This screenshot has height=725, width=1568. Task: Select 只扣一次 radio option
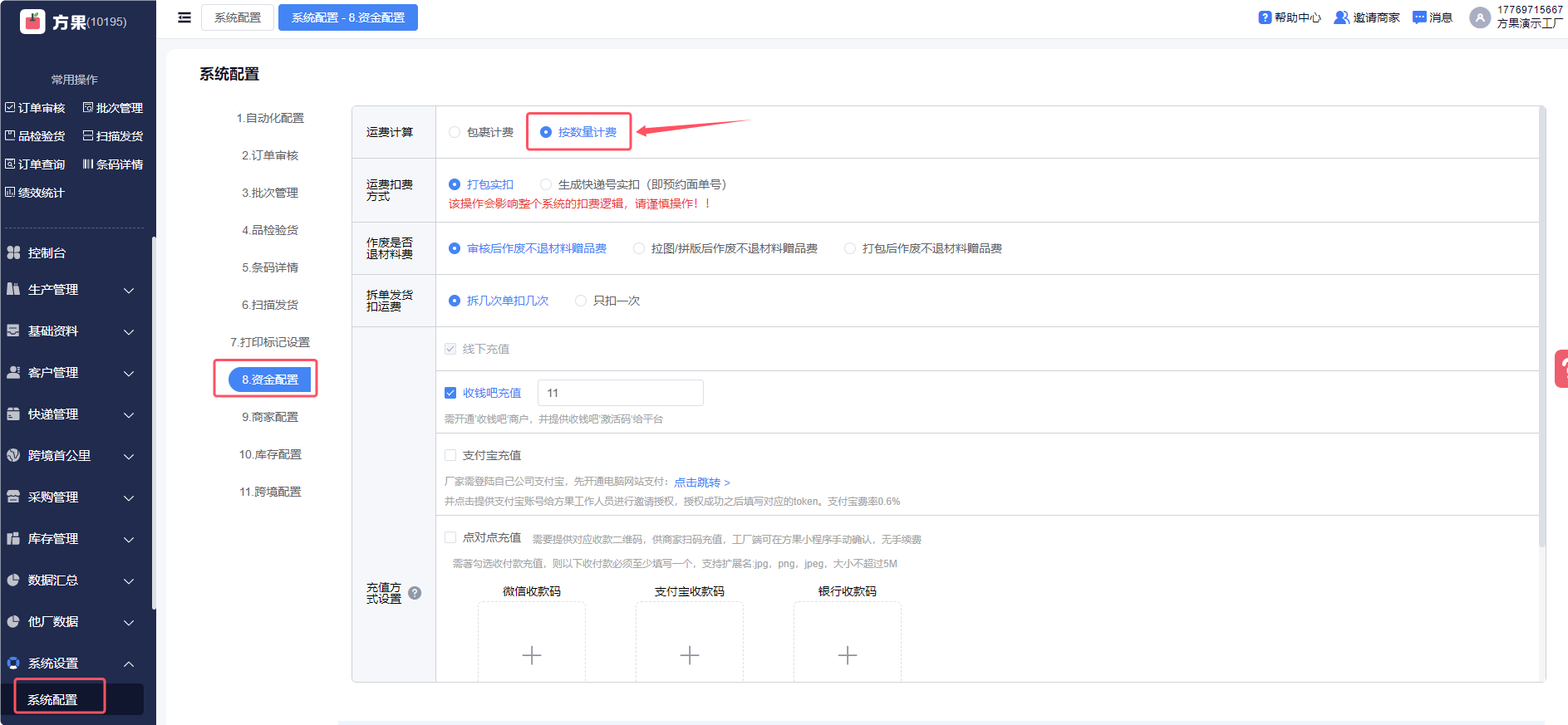[581, 301]
